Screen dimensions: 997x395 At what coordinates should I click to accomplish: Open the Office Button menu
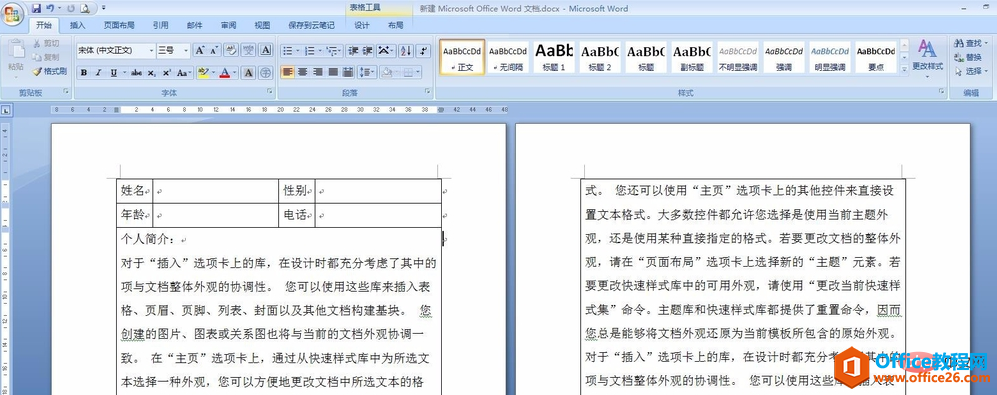click(x=13, y=13)
